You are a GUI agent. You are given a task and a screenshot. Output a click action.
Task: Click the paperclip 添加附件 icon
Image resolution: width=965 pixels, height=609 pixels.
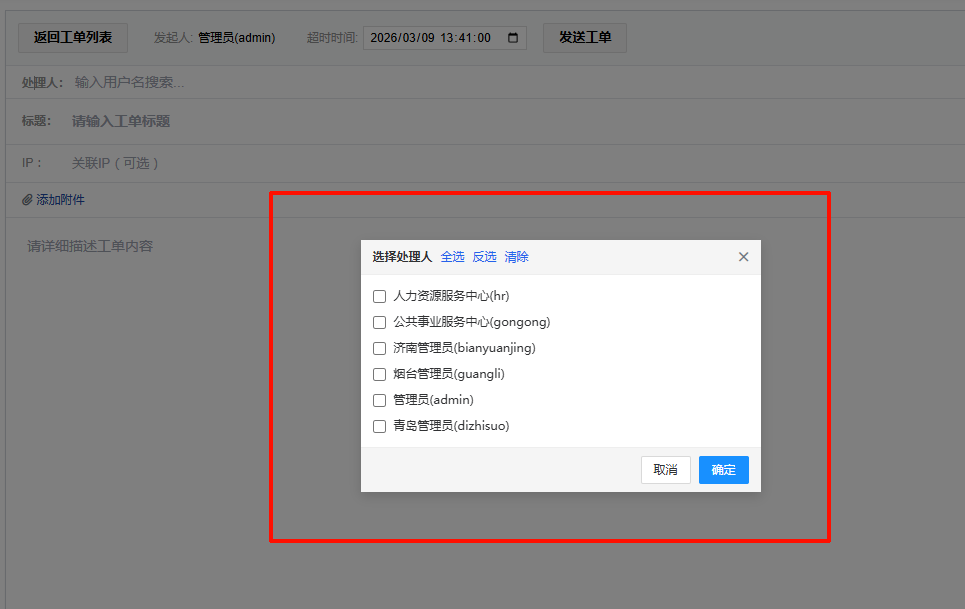[x=27, y=200]
